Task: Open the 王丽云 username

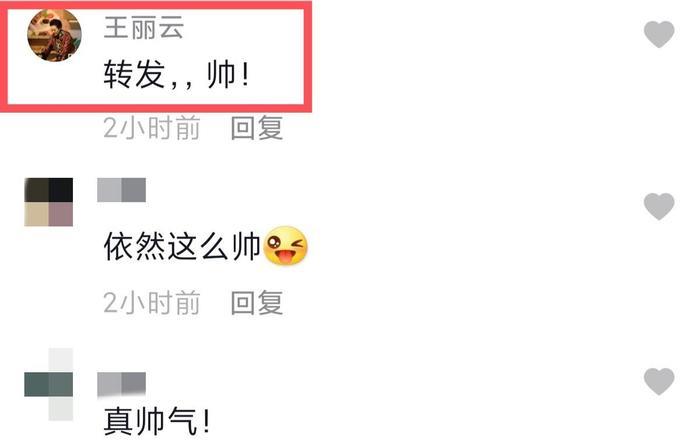Action: pyautogui.click(x=143, y=27)
